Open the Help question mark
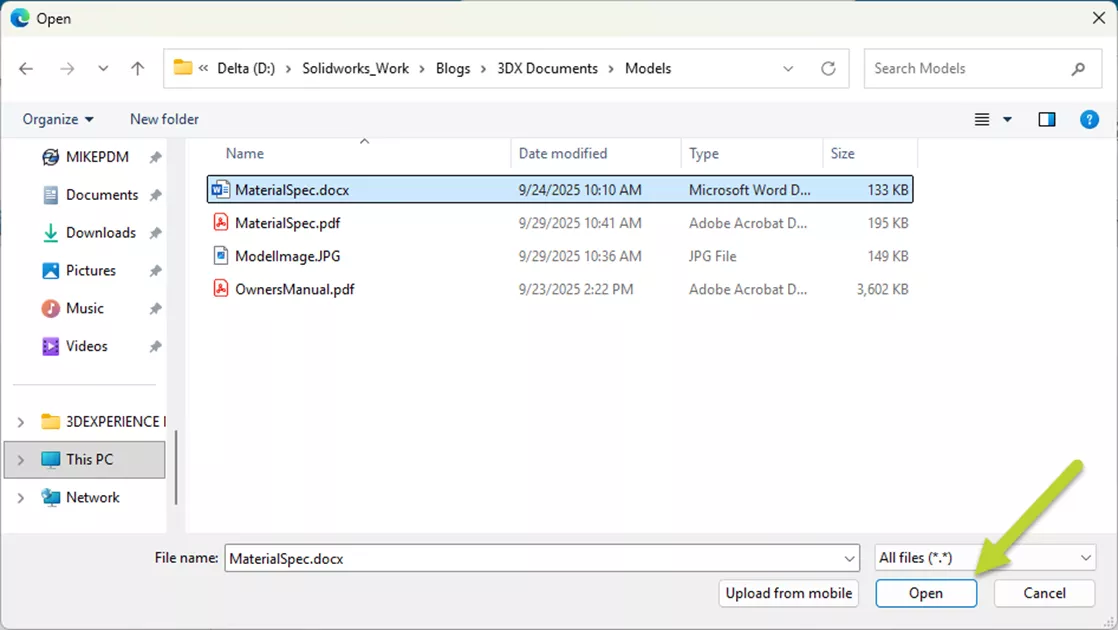Screen dimensions: 1118x630 coord(1089,119)
